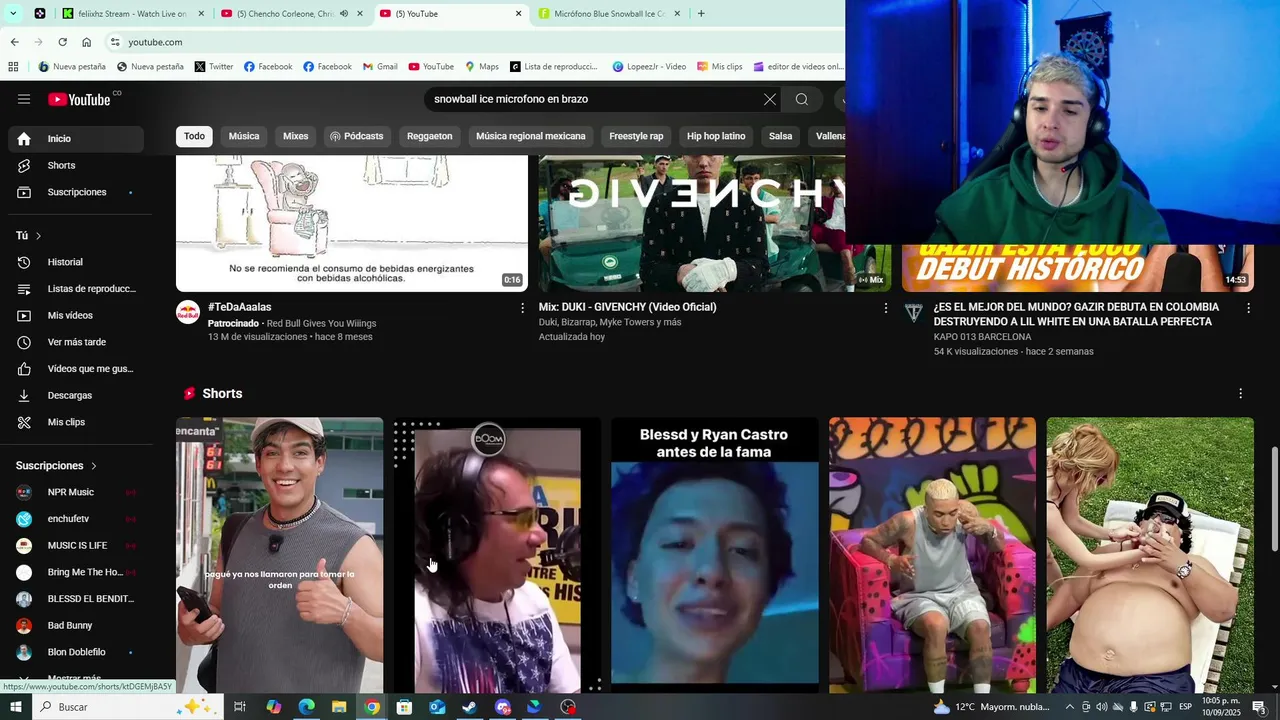Image resolution: width=1280 pixels, height=720 pixels.
Task: Expand Suscripciones section chevron
Action: click(94, 466)
